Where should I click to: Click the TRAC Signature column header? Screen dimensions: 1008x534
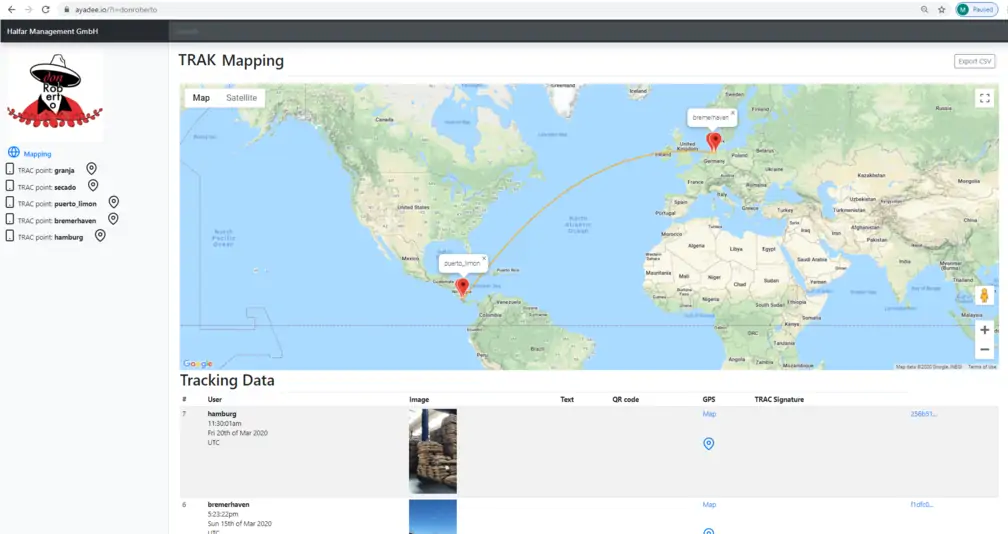tap(779, 399)
